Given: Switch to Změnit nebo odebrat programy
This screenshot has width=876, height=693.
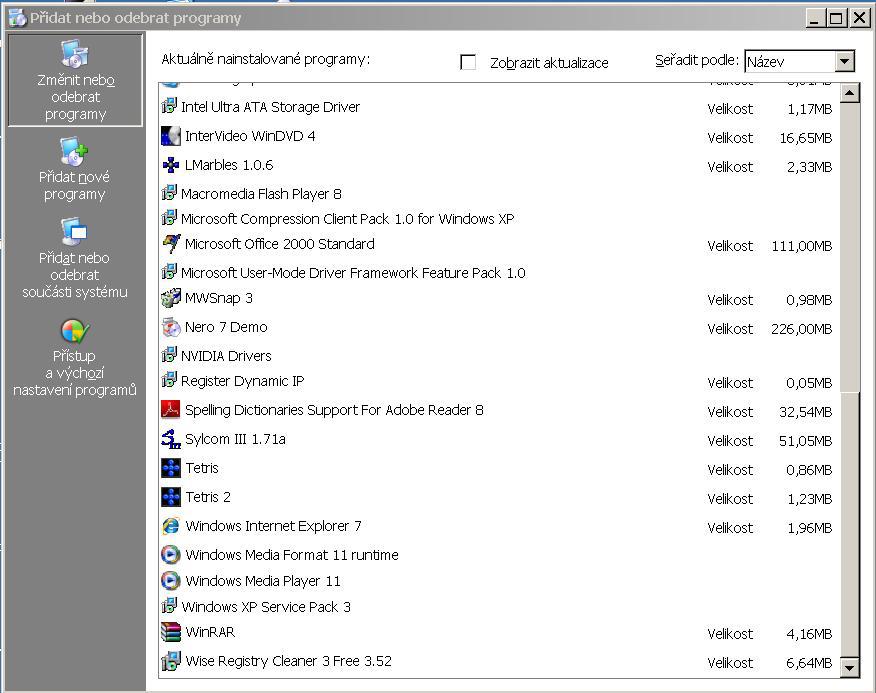Looking at the screenshot, I should point(75,80).
